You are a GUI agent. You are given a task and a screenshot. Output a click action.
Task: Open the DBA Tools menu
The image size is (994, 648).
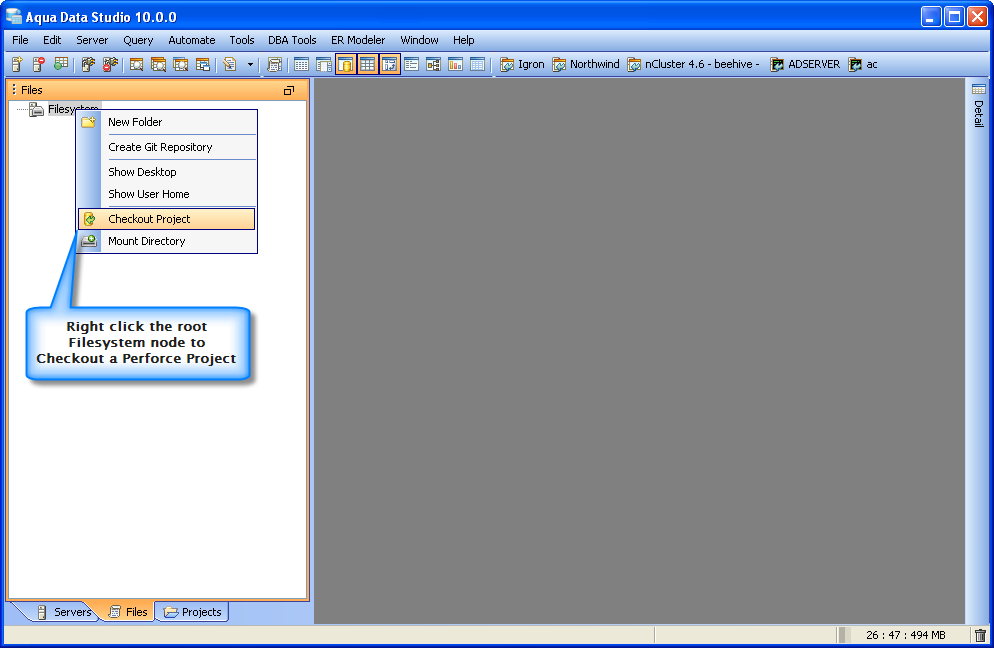click(292, 40)
